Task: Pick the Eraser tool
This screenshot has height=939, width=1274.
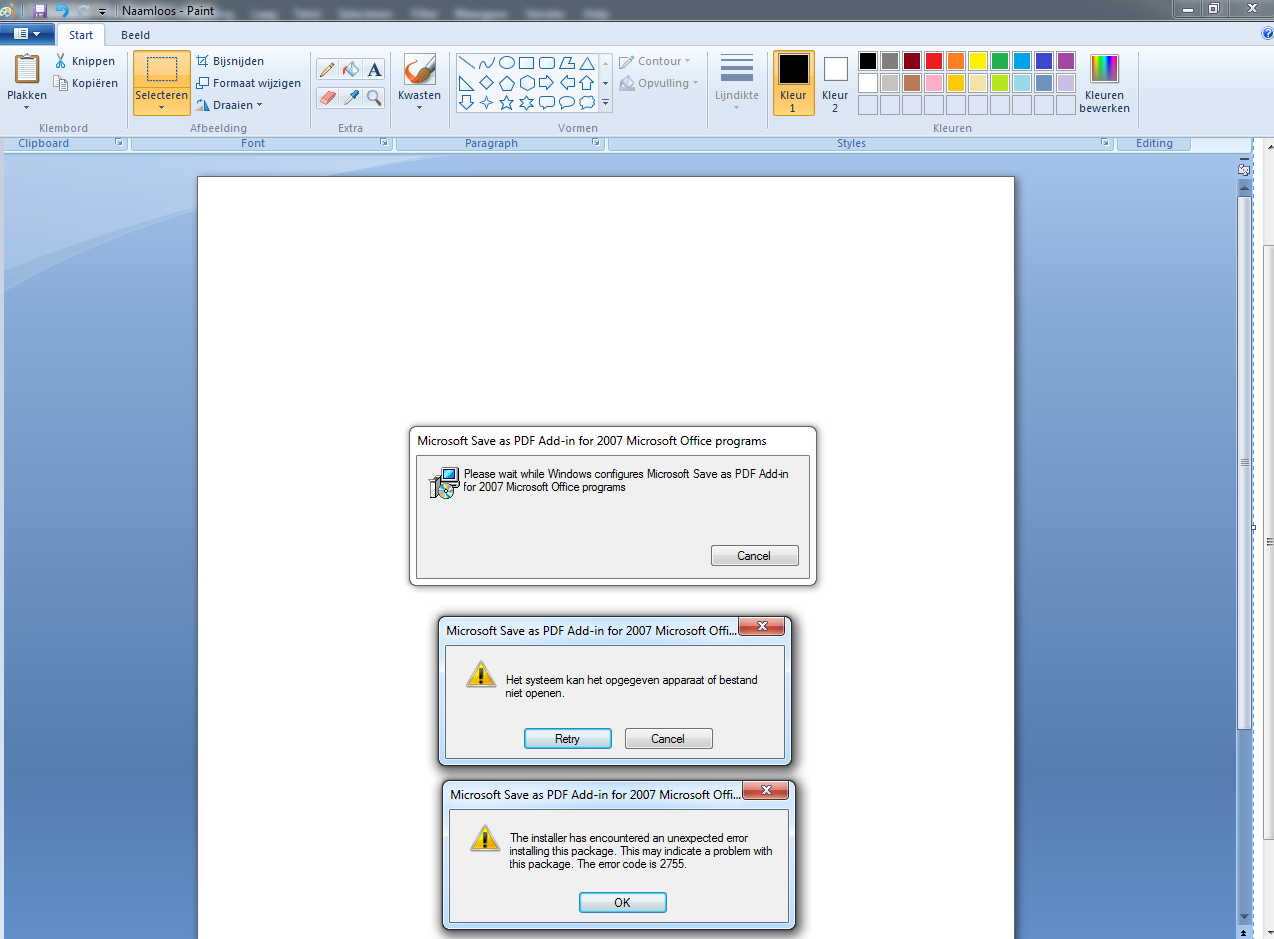Action: 327,97
